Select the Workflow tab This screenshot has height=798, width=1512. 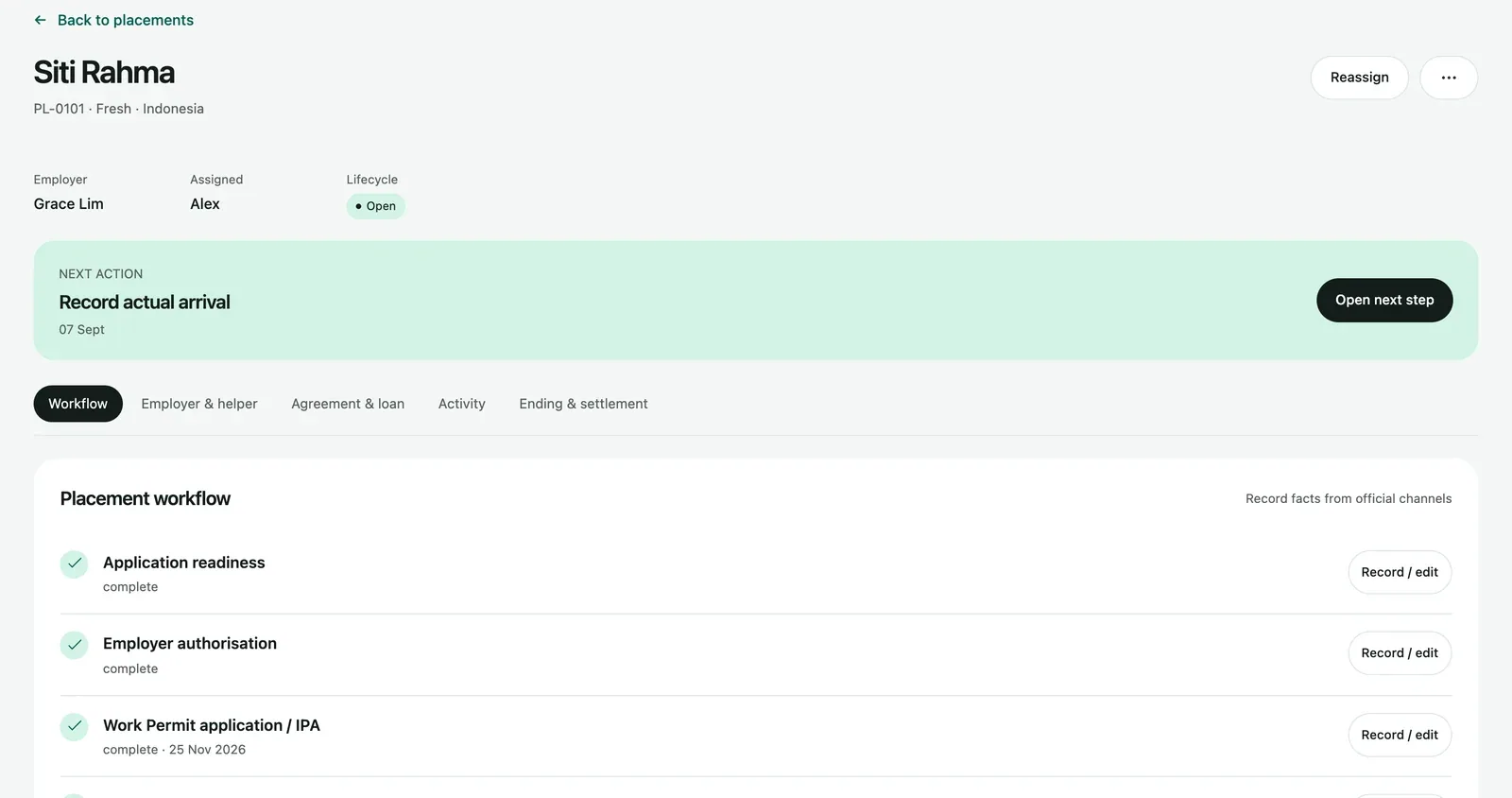point(78,404)
